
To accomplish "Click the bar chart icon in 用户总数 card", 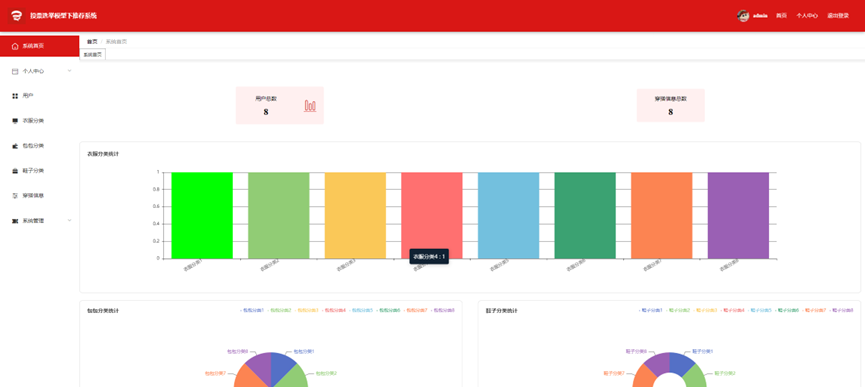I will [x=310, y=106].
